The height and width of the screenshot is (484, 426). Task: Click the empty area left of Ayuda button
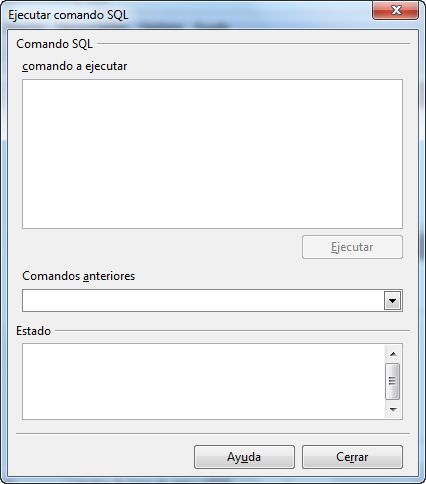click(x=105, y=457)
